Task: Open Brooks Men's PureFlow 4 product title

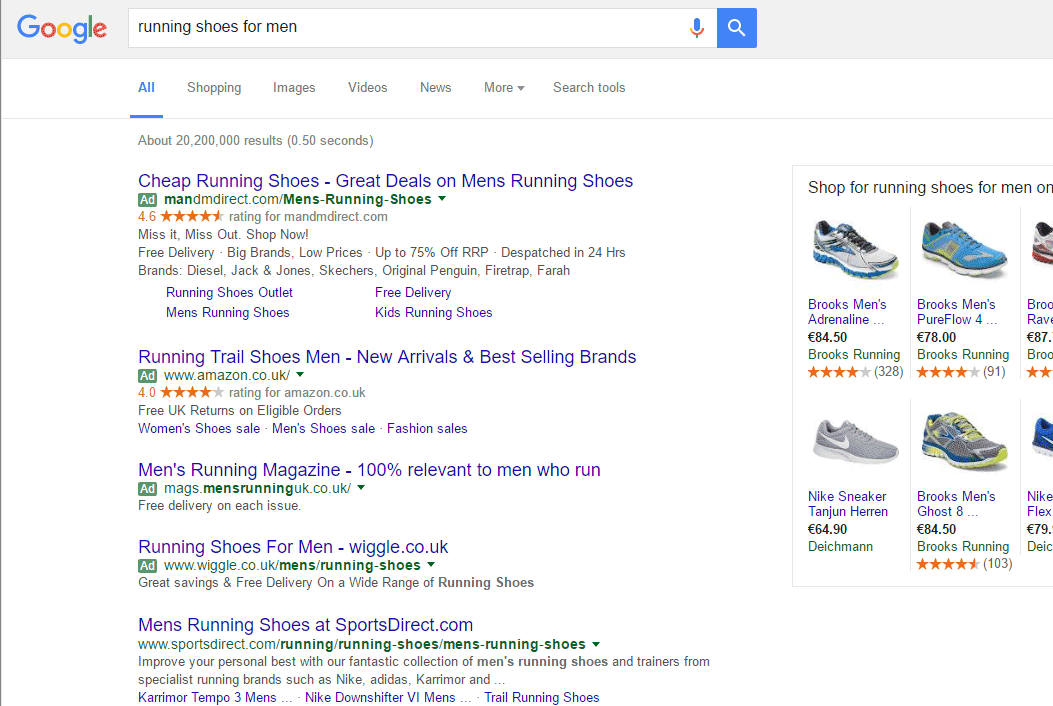Action: (x=957, y=312)
